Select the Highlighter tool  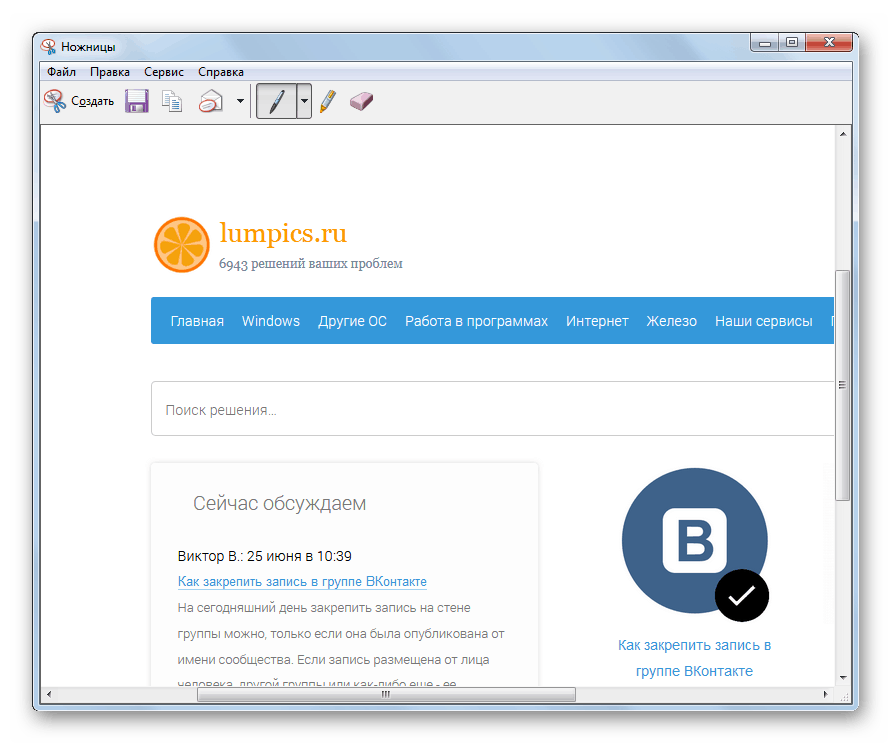tap(328, 101)
